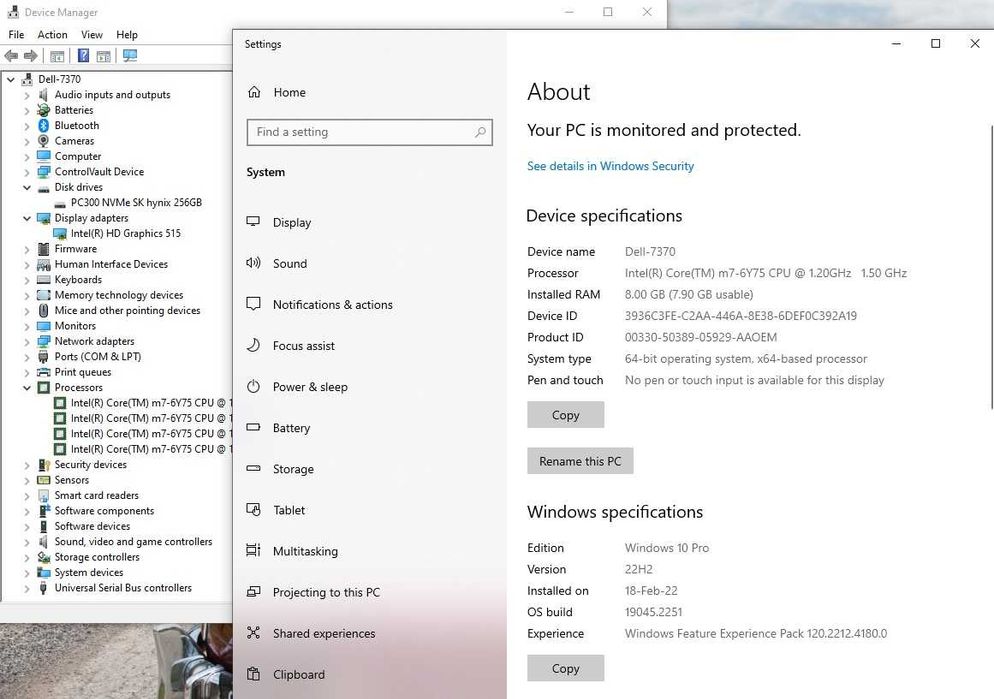Click Rename this PC button
Image resolution: width=994 pixels, height=699 pixels.
coord(580,461)
